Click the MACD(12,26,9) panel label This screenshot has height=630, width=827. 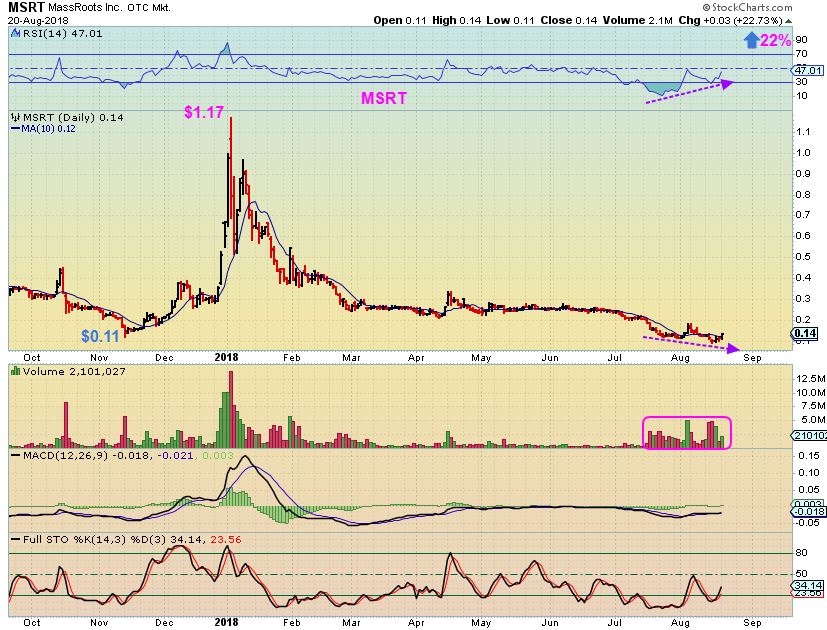pyautogui.click(x=86, y=455)
